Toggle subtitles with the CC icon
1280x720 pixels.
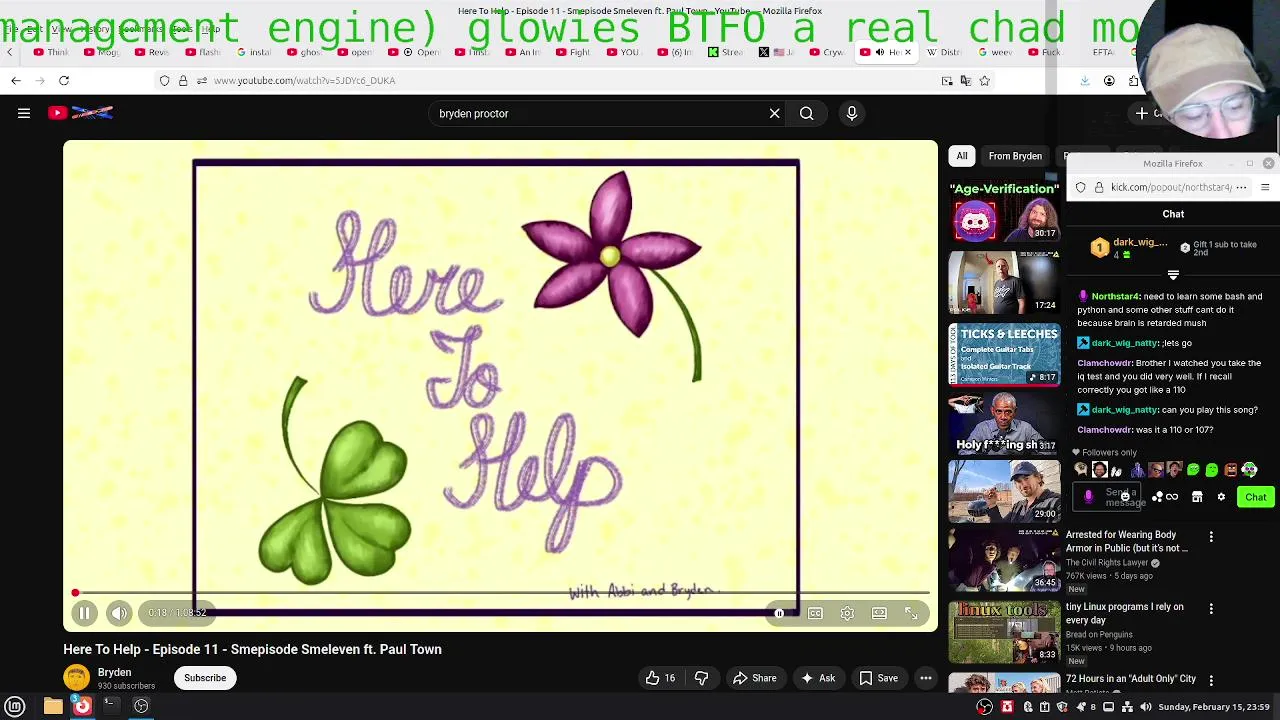[x=815, y=613]
